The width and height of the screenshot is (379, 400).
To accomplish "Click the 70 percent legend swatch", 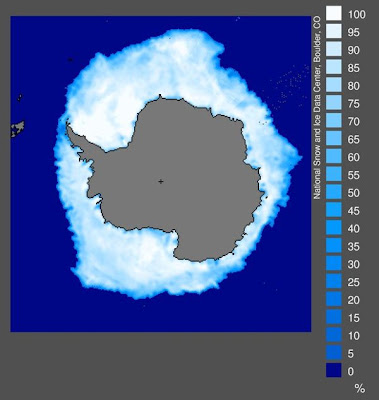I will pyautogui.click(x=334, y=120).
